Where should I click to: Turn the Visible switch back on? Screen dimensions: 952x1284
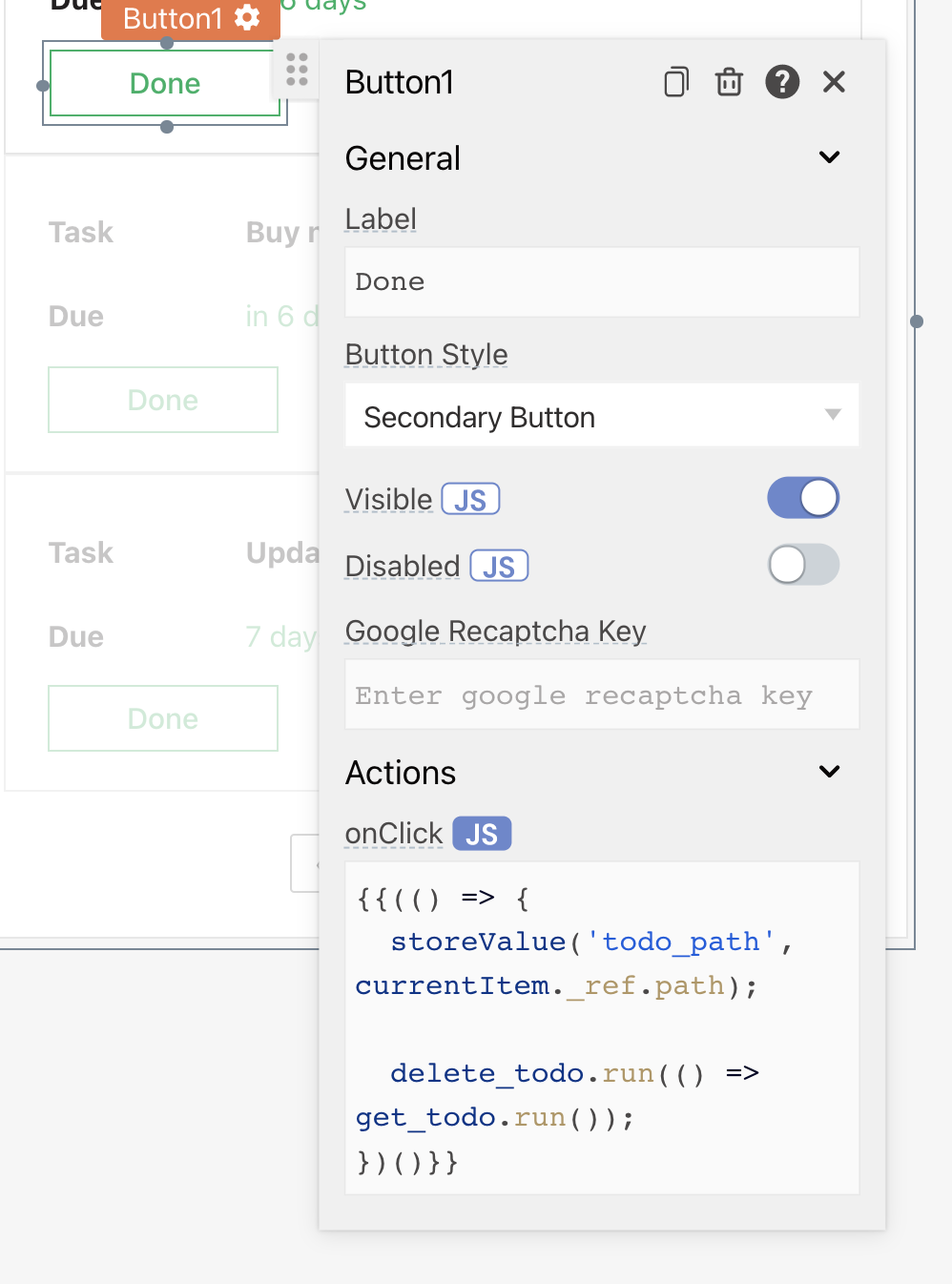click(803, 497)
